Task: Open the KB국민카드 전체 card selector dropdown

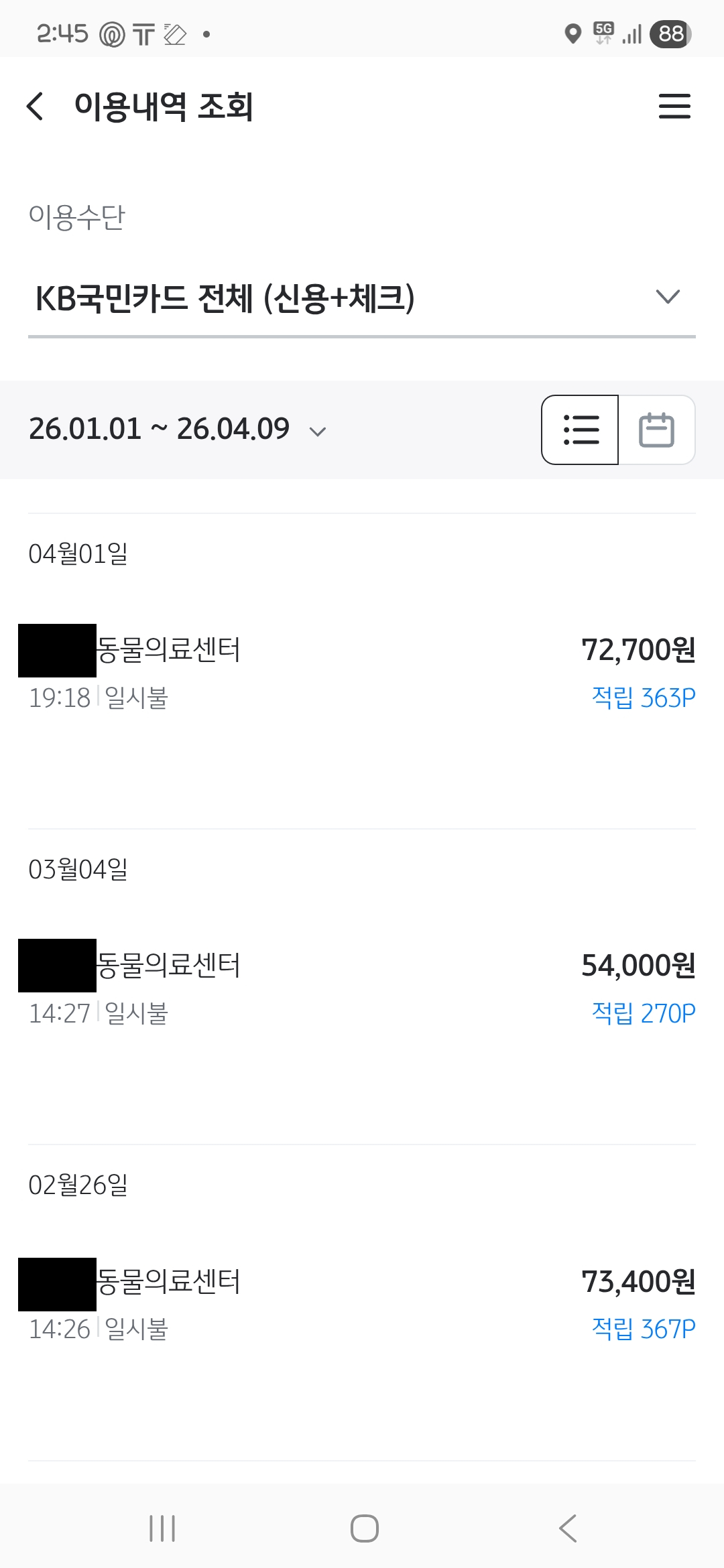Action: (225, 298)
